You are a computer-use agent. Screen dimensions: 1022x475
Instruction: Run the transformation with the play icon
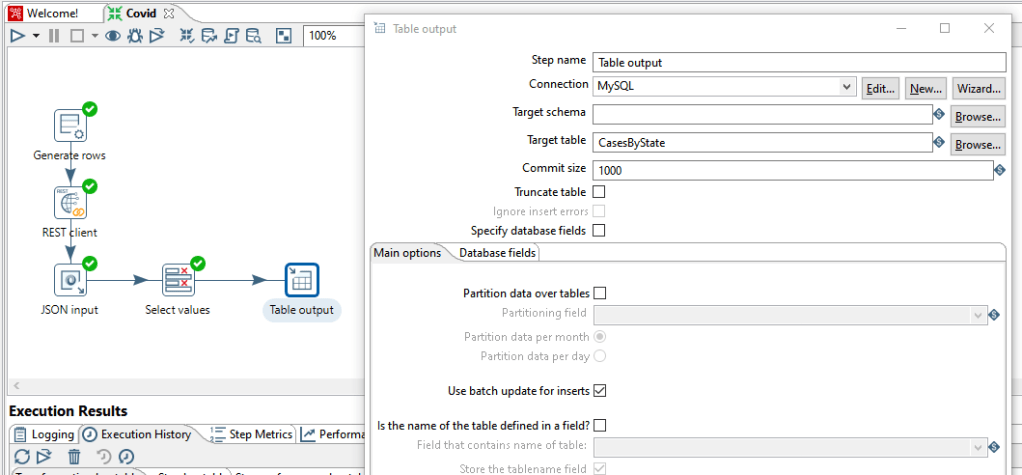click(17, 36)
